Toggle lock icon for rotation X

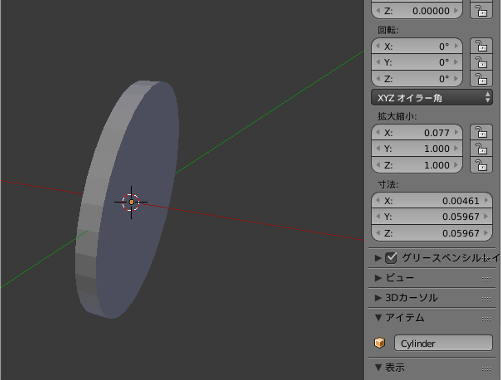click(x=481, y=46)
